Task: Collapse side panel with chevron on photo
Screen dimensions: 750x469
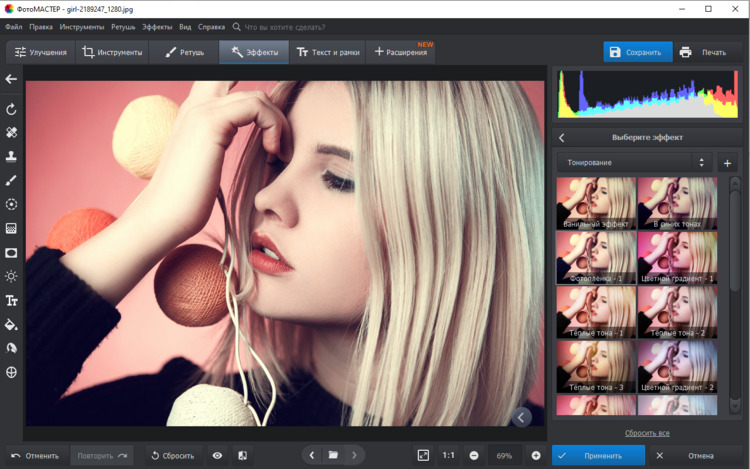Action: (x=521, y=417)
